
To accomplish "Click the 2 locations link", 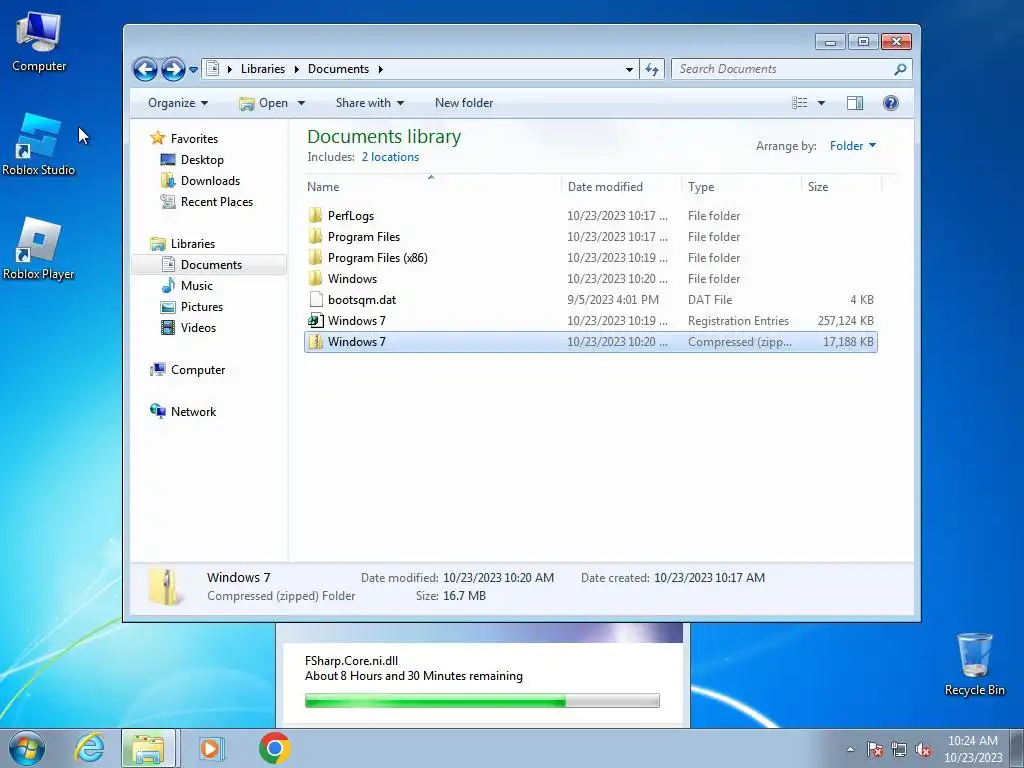I will coord(390,157).
